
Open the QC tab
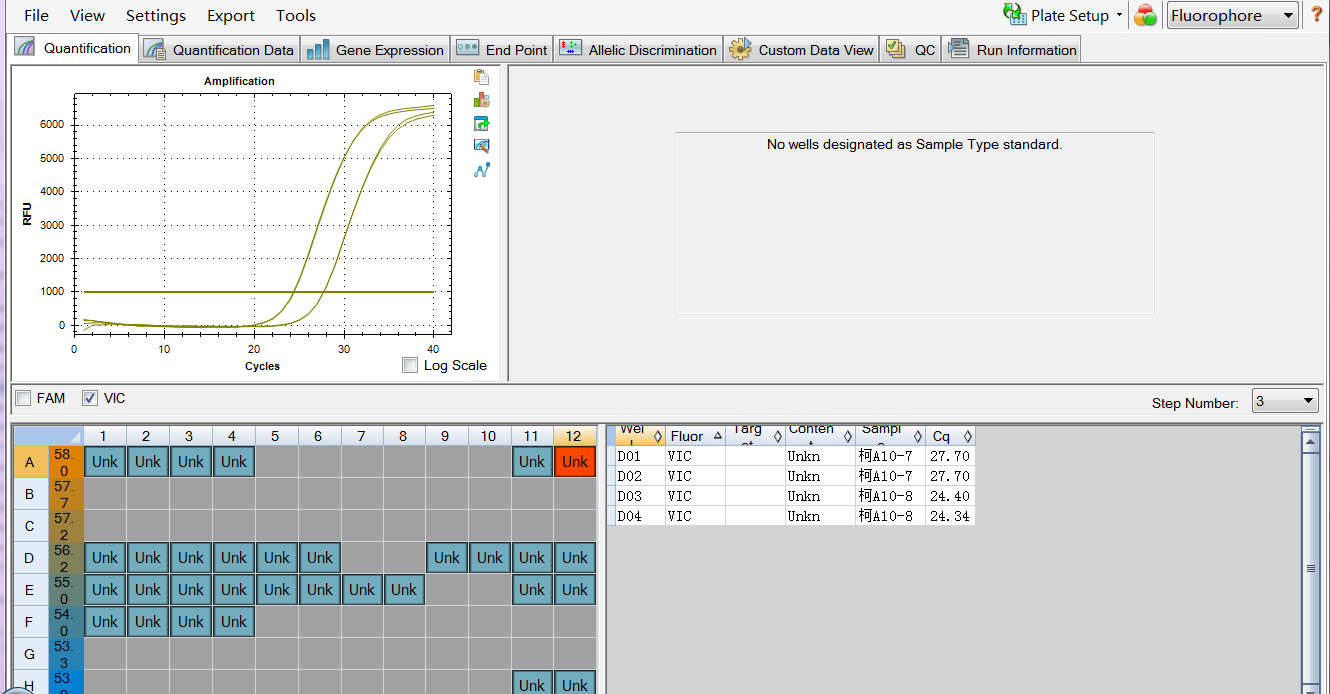click(x=911, y=50)
